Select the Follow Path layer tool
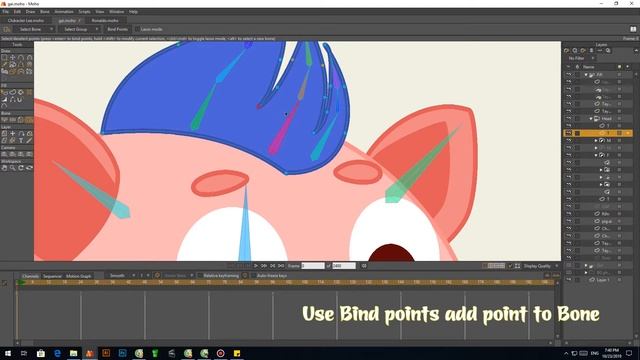This screenshot has height=360, width=640. pos(21,133)
